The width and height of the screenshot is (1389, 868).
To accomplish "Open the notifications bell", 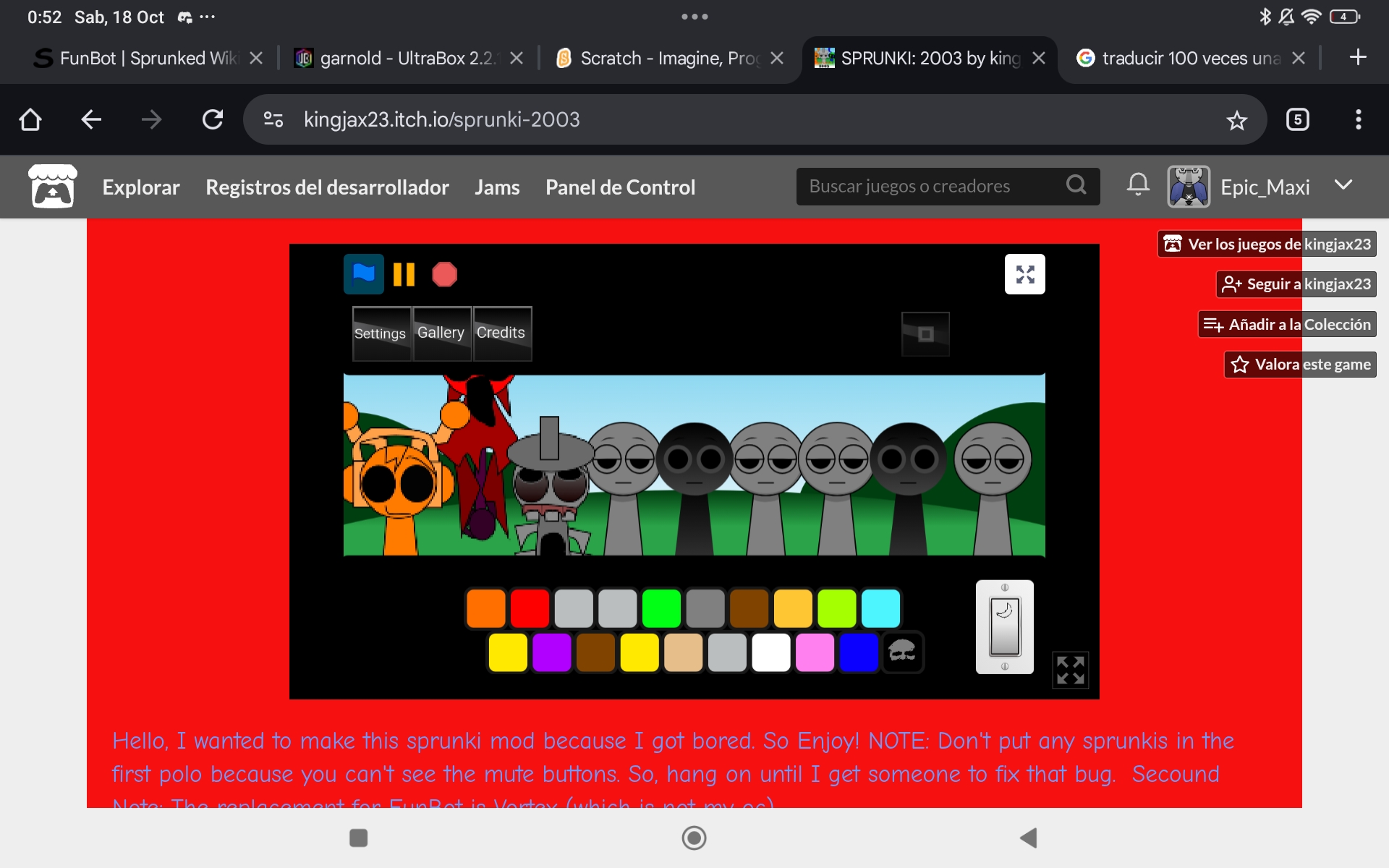I will (1137, 185).
